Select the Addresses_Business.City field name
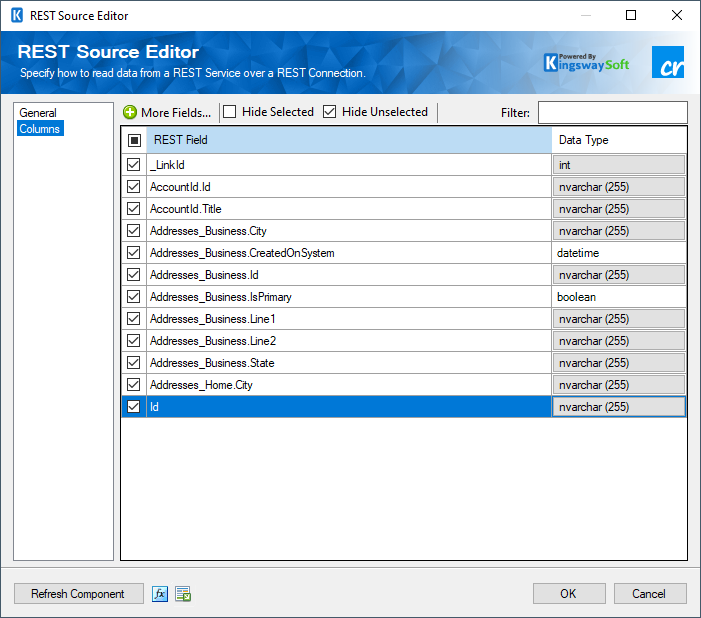Image resolution: width=701 pixels, height=618 pixels. 208,230
